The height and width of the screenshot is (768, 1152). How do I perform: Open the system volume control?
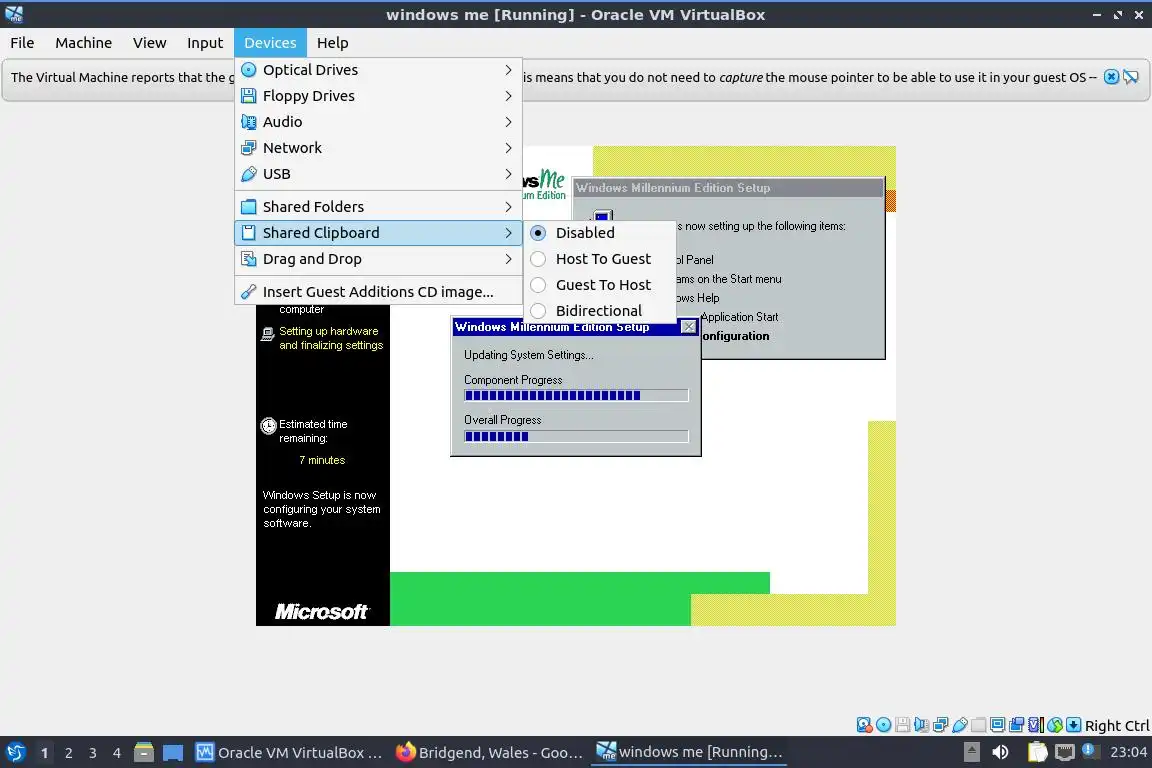tap(1000, 752)
